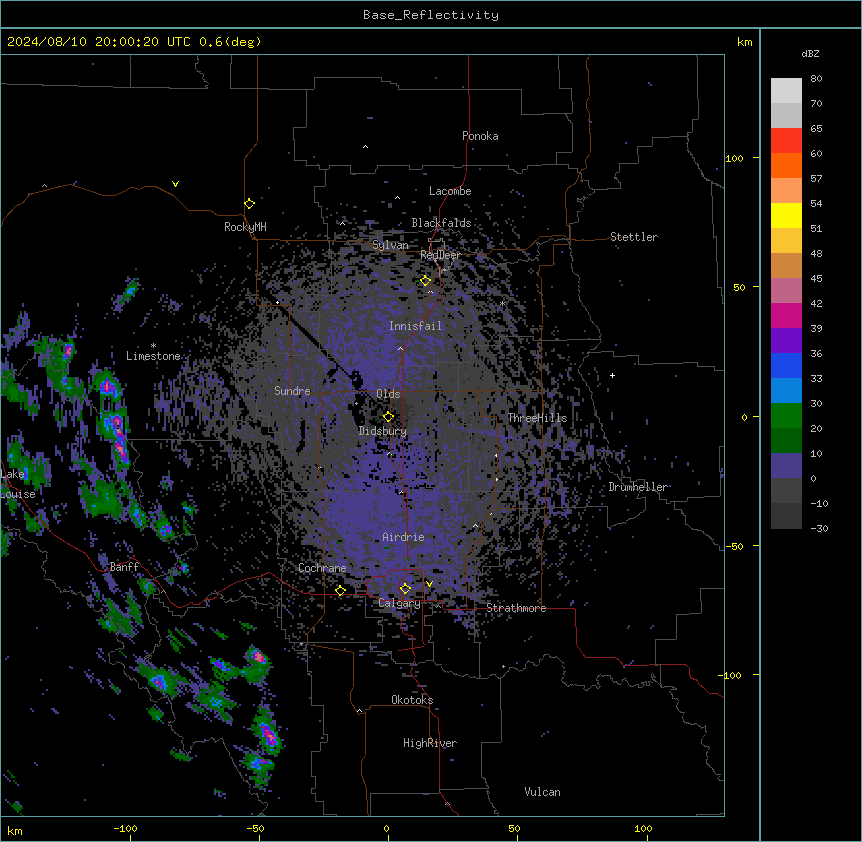The height and width of the screenshot is (842, 862).
Task: Select the blue 36-33 dBZ legend swatch
Action: click(786, 365)
